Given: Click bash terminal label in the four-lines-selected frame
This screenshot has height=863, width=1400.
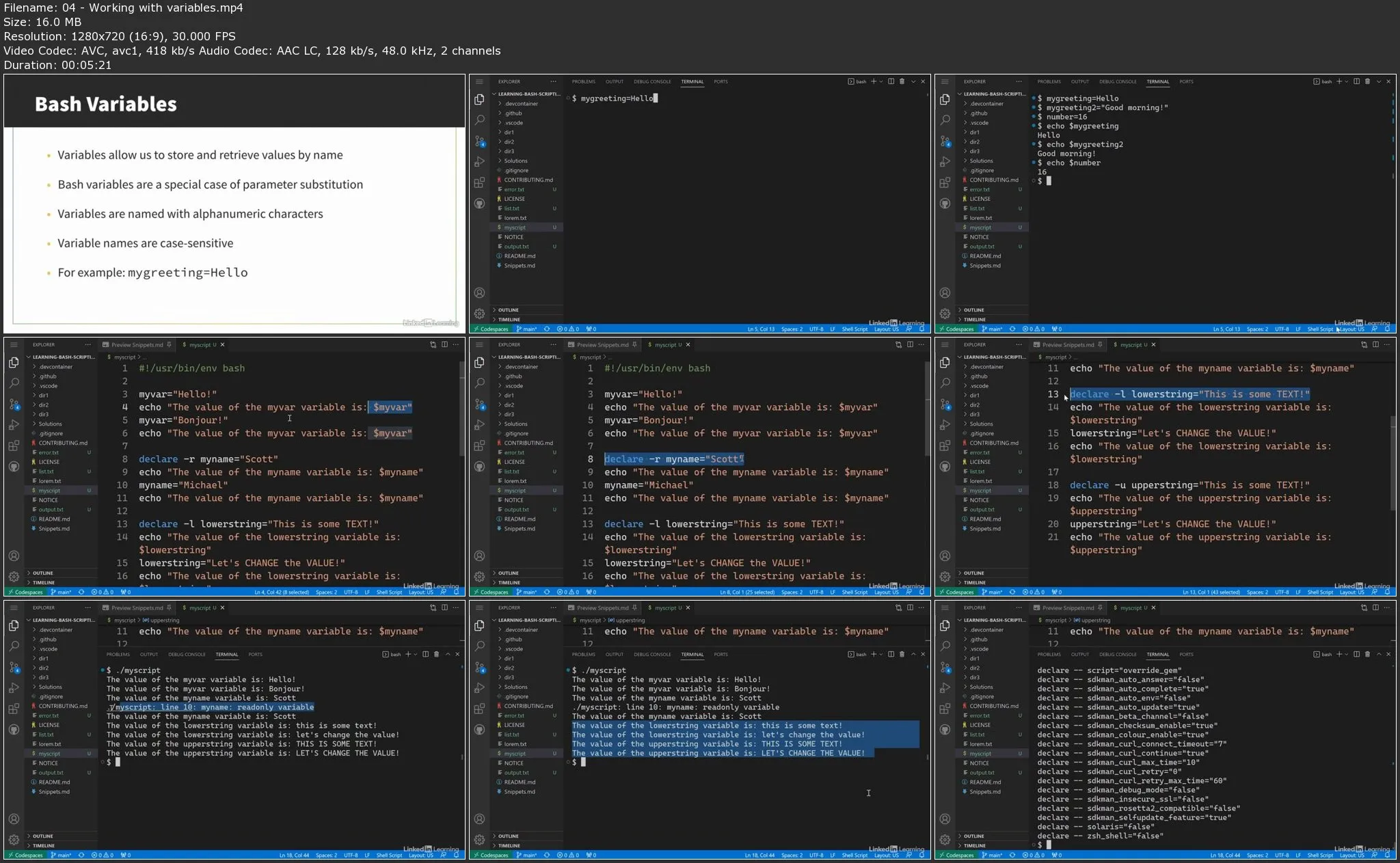Looking at the screenshot, I should 857,654.
